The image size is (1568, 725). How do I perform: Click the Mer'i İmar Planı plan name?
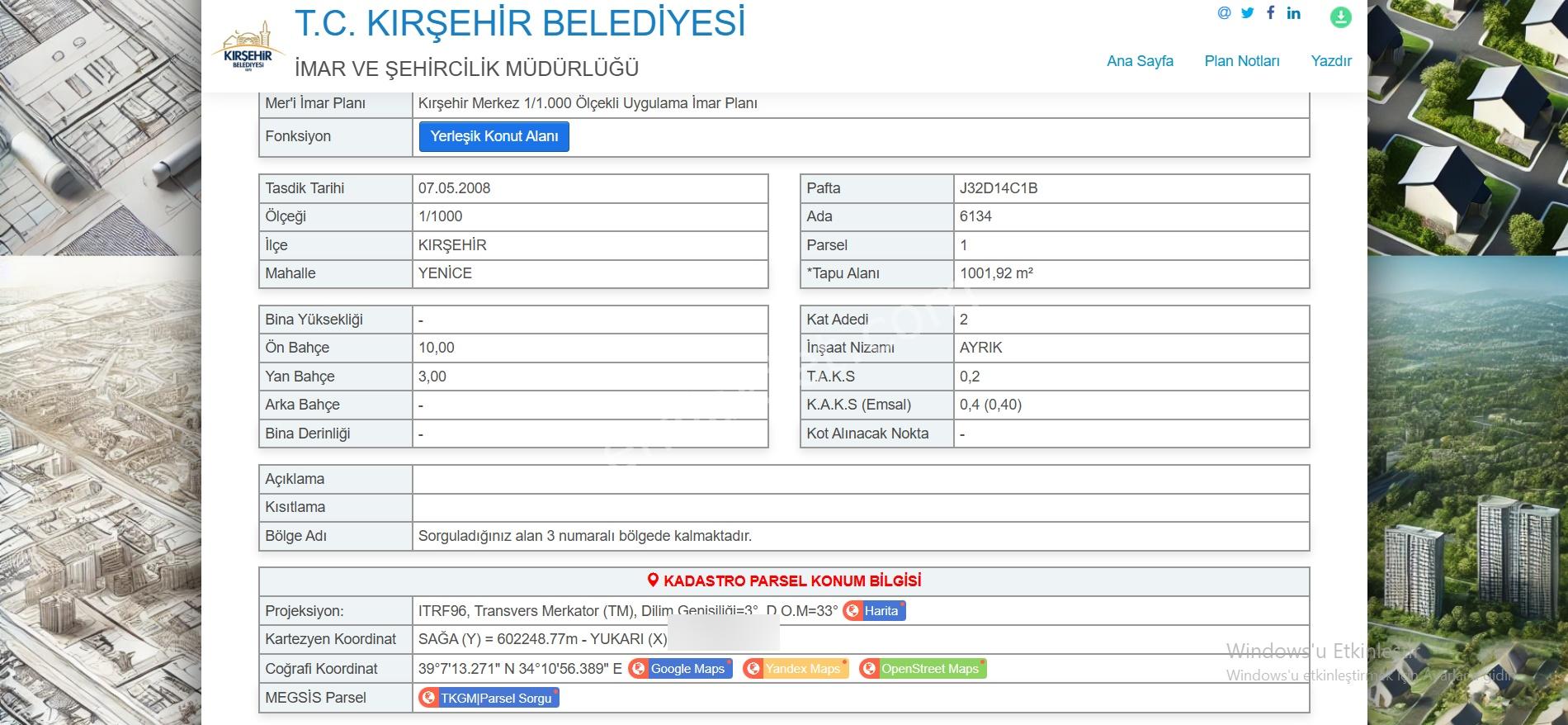tap(588, 103)
